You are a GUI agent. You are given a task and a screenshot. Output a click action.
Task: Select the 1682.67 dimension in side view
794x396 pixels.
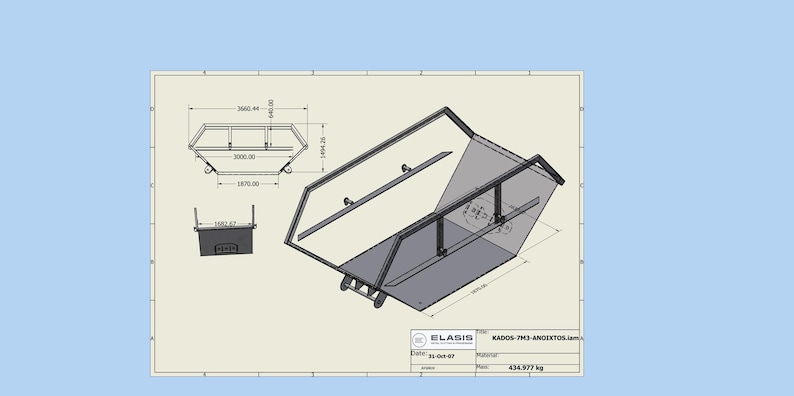[225, 223]
